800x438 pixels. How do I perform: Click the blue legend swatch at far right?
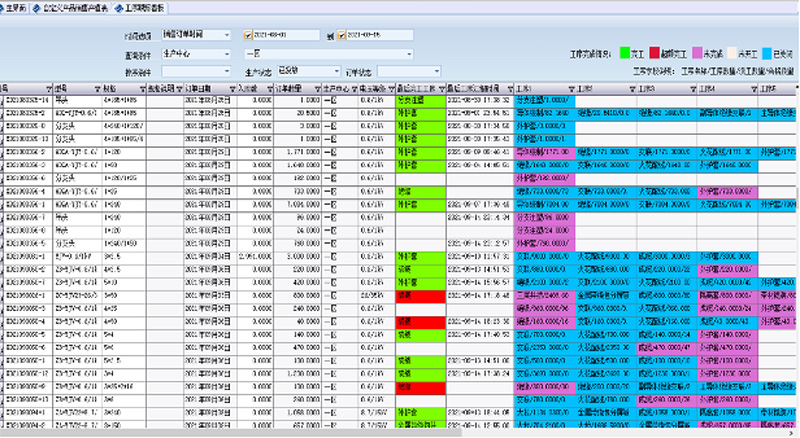[767, 53]
